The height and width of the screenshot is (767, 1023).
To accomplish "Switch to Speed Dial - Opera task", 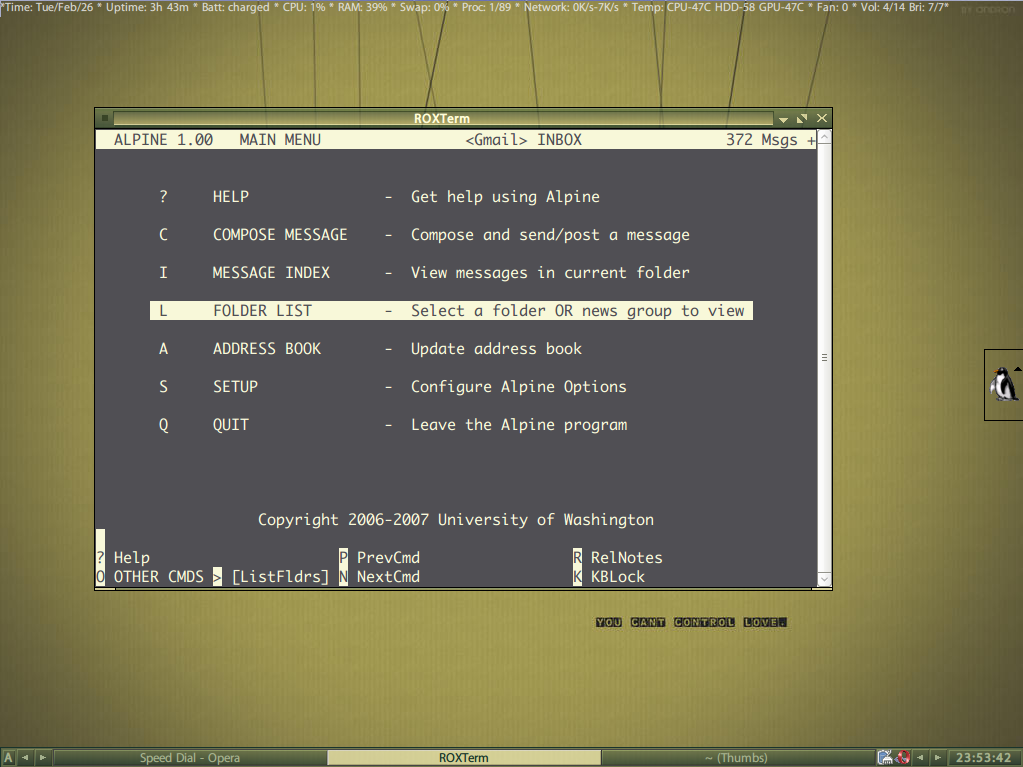I will [x=189, y=757].
